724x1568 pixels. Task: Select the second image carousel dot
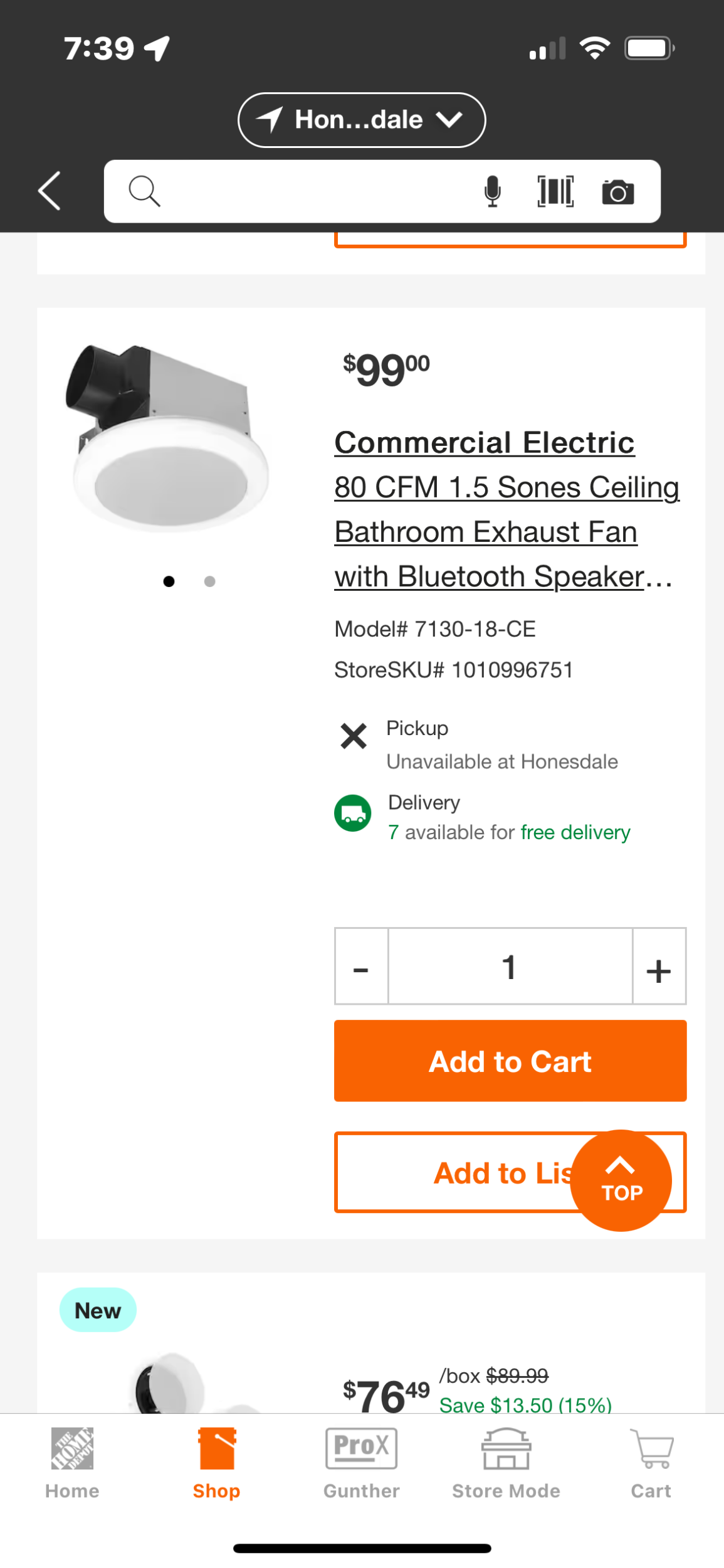coord(210,581)
